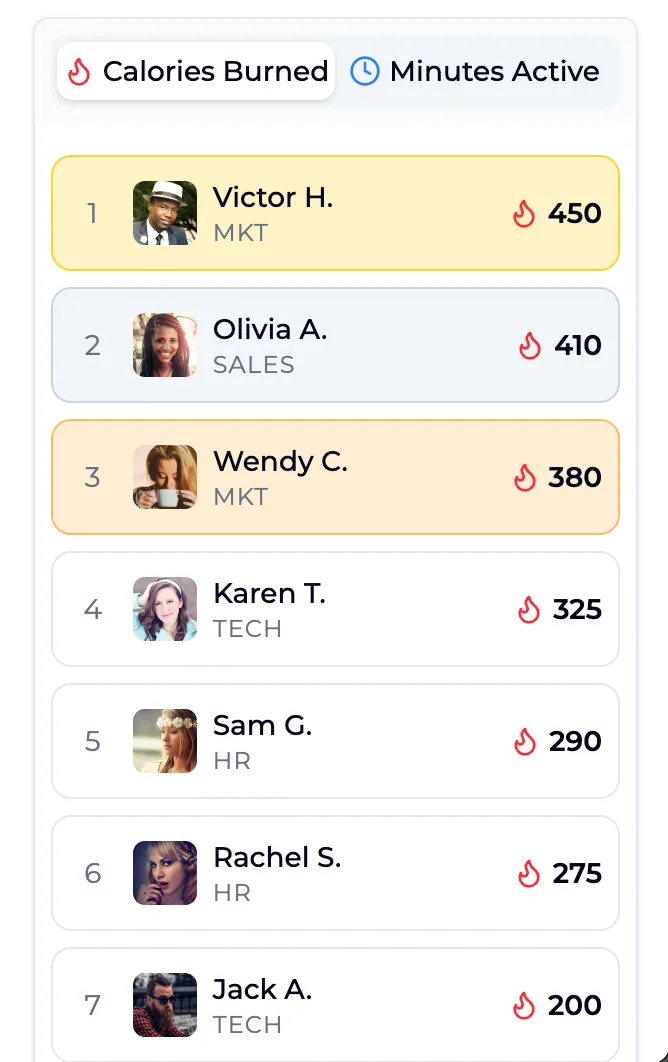Click the HR tag under Sam G.
Image resolution: width=668 pixels, height=1062 pixels.
pyautogui.click(x=231, y=761)
